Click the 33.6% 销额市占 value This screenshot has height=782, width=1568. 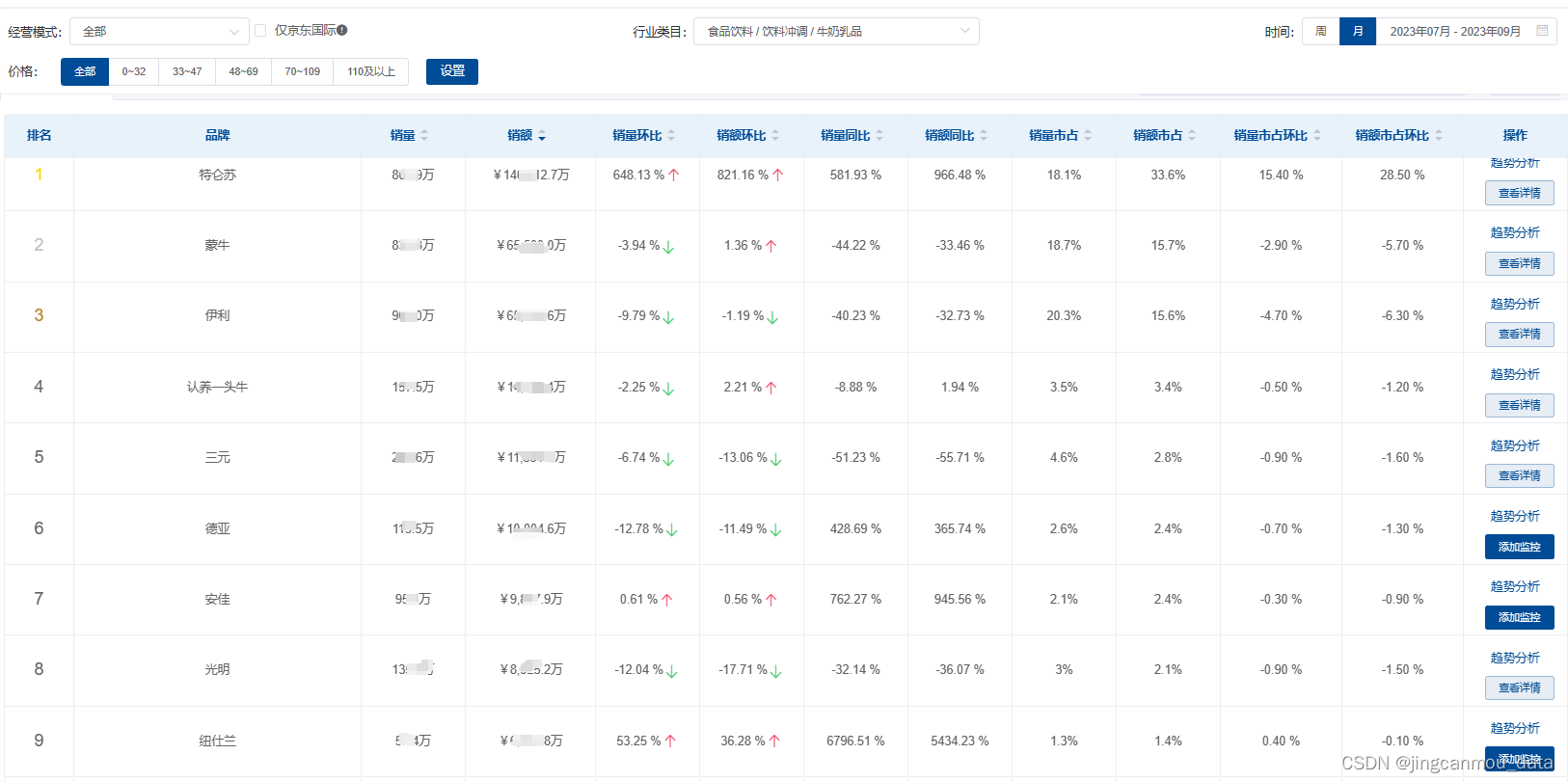point(1168,175)
